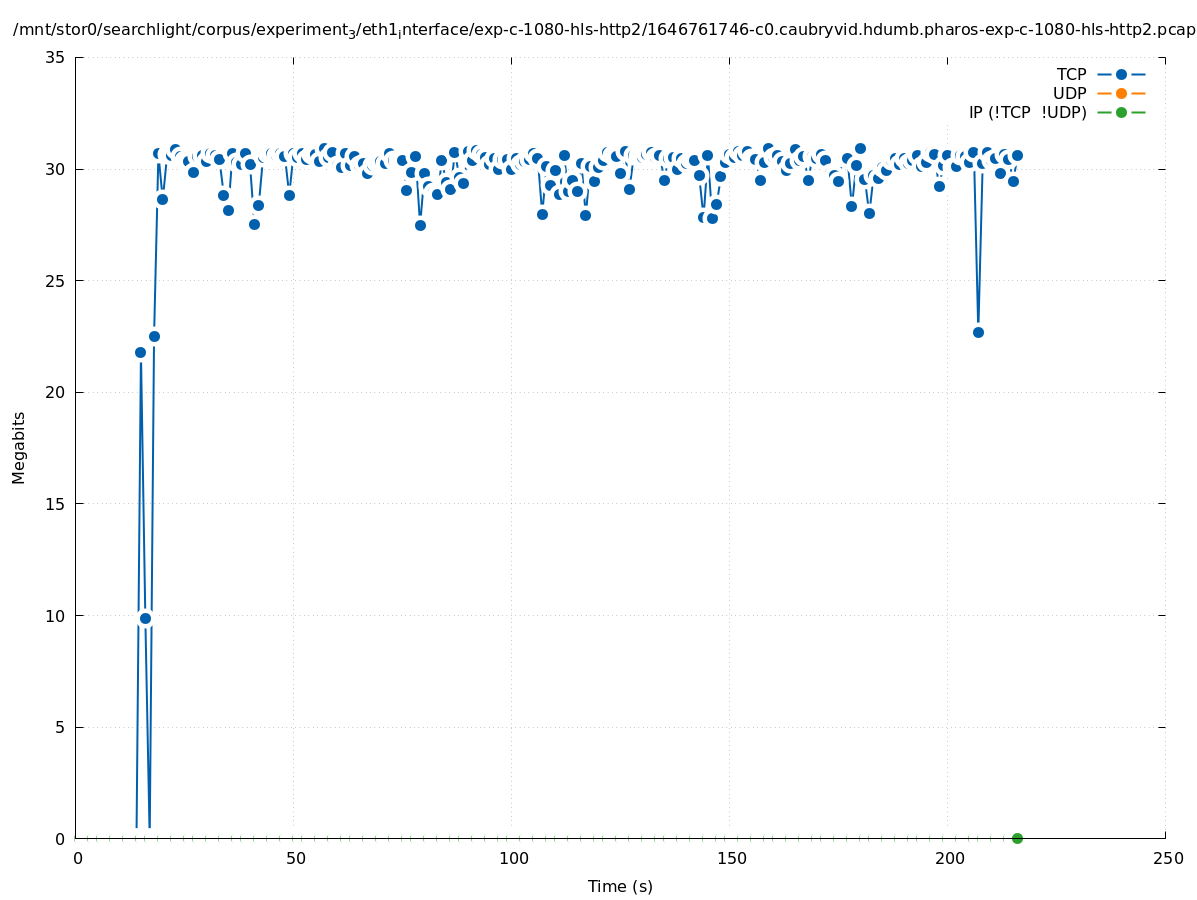Click the TCP dip point near 22.7 Megabits

tap(978, 332)
